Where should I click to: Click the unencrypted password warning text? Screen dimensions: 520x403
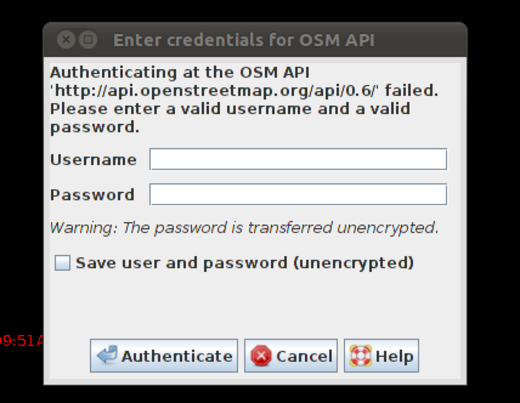pos(244,228)
